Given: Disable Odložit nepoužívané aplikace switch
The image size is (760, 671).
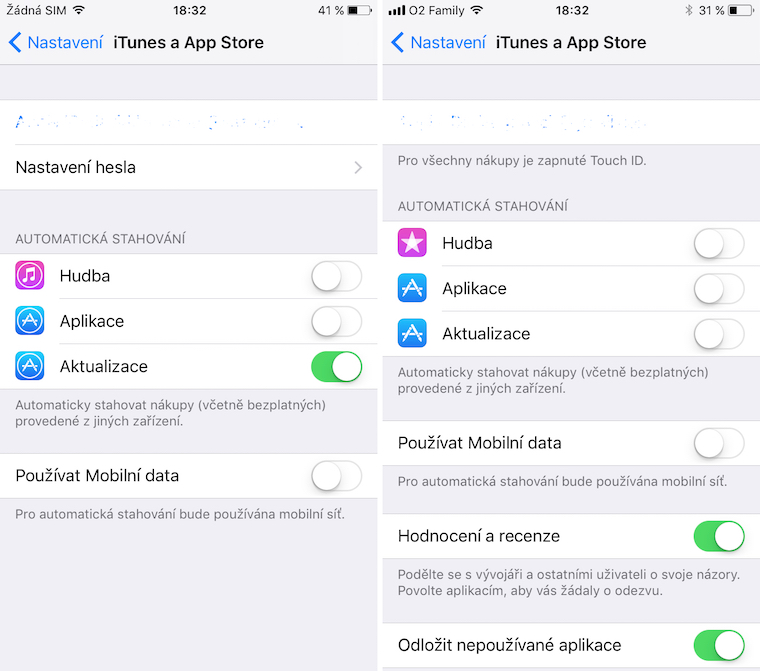Looking at the screenshot, I should click(x=719, y=645).
